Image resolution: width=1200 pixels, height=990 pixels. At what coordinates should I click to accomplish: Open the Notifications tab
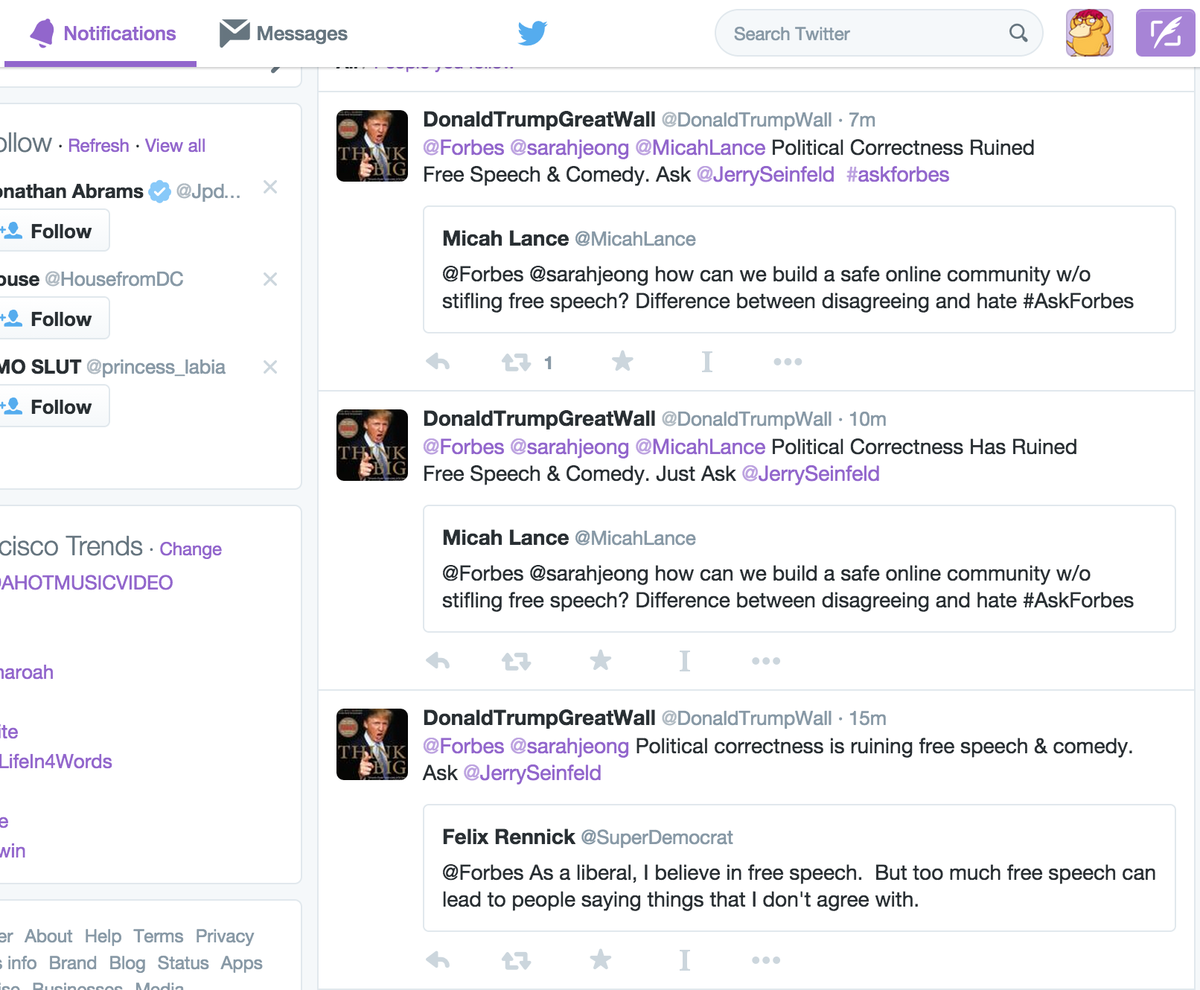tap(102, 33)
